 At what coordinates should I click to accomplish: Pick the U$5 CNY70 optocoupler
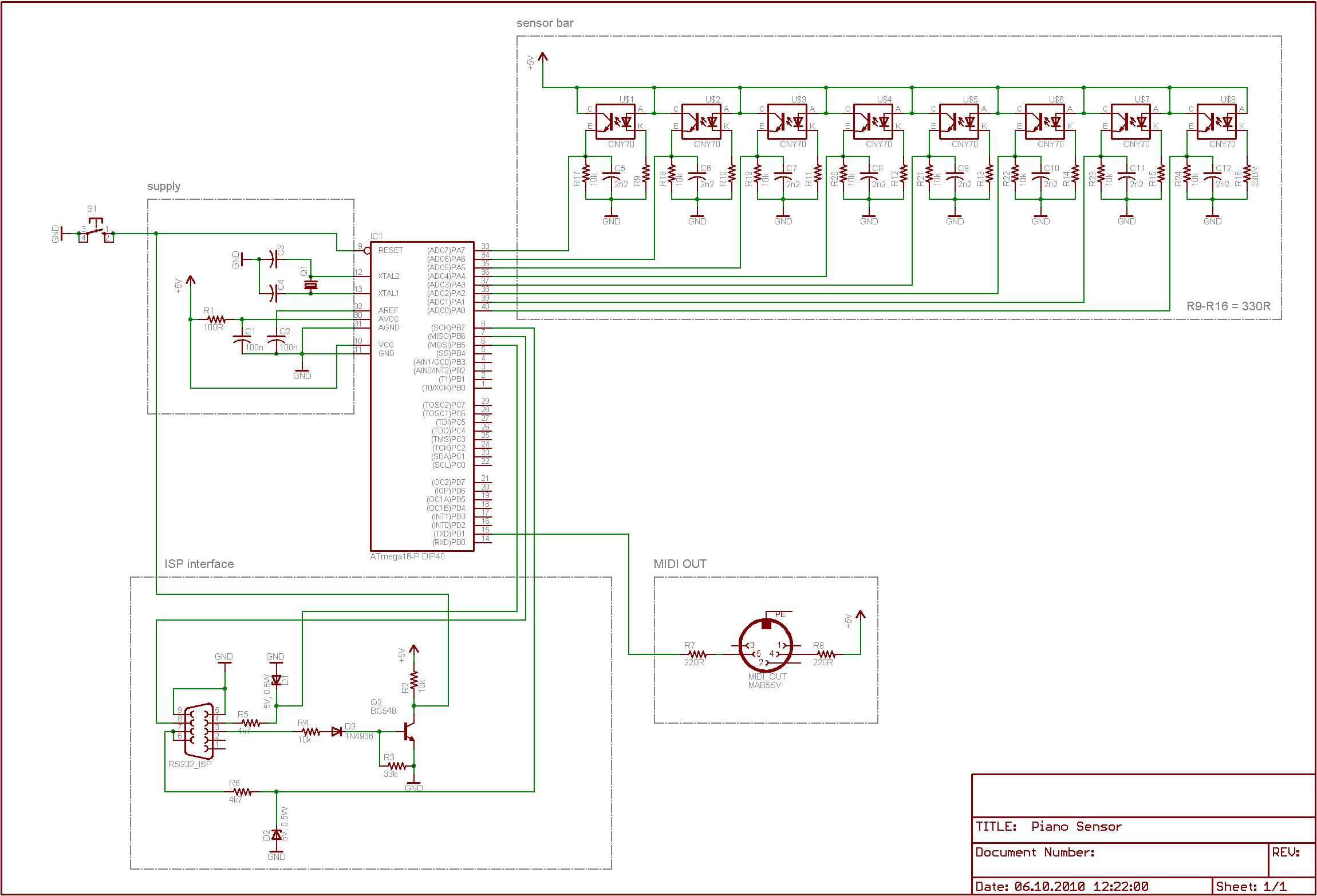pyautogui.click(x=959, y=121)
